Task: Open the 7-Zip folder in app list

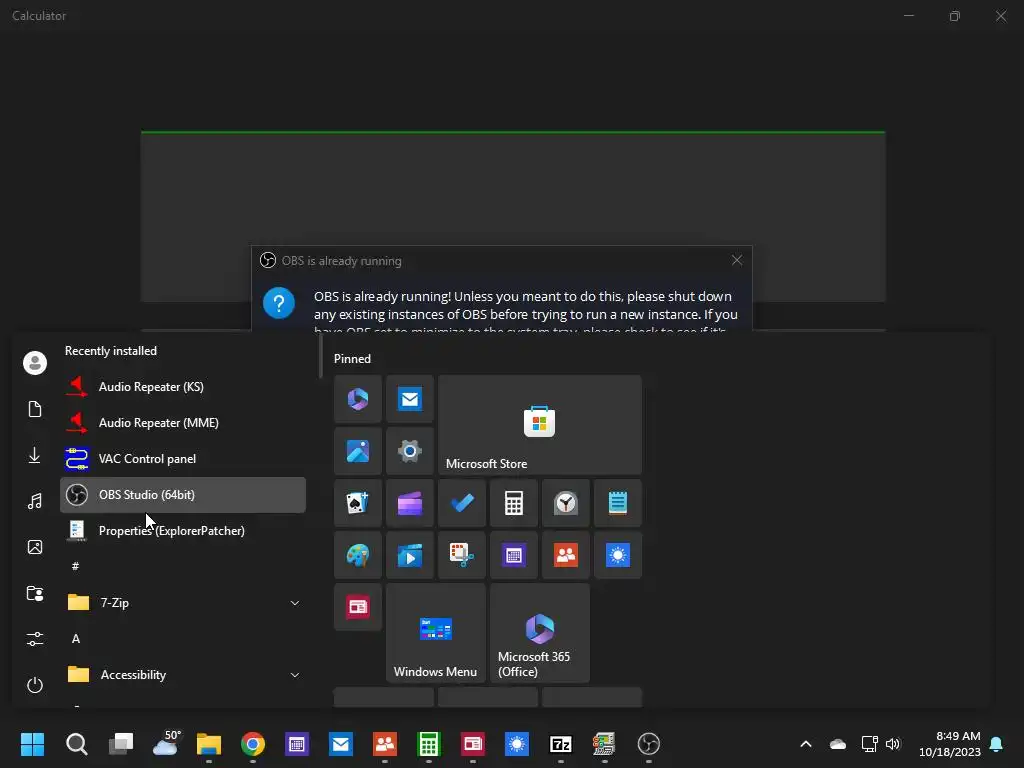Action: tap(183, 603)
